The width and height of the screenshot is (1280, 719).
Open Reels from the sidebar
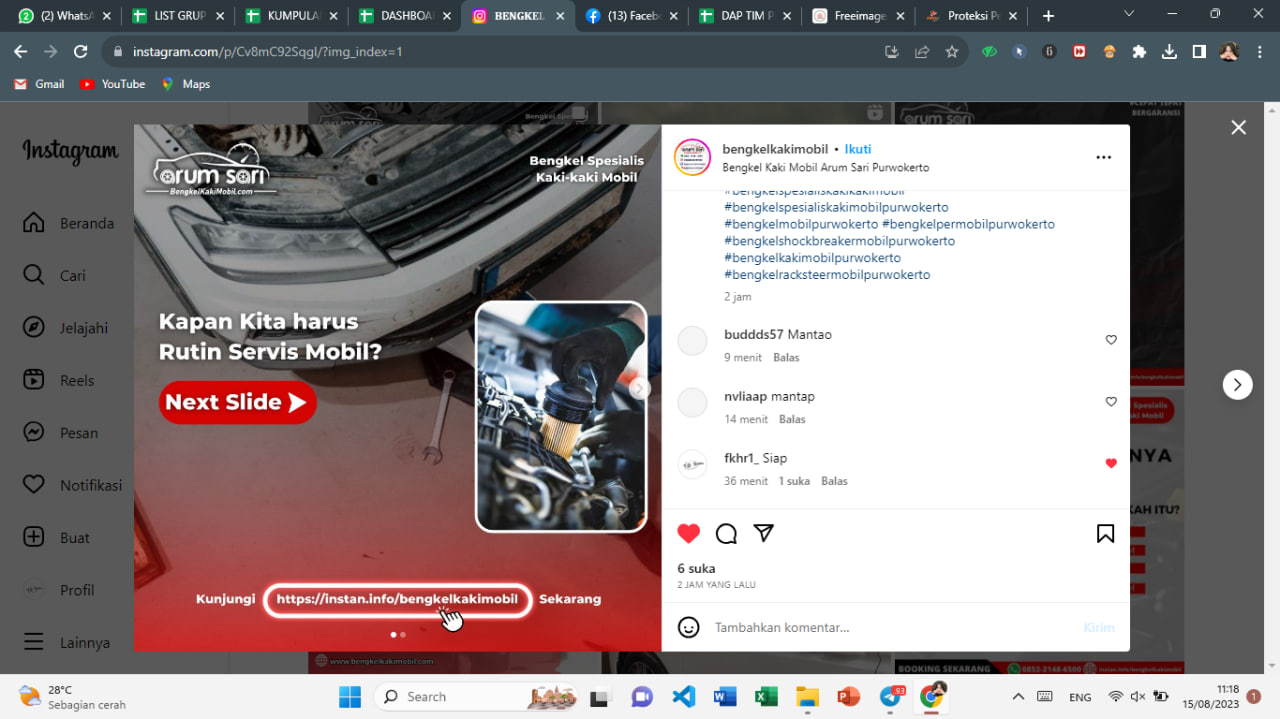point(58,380)
